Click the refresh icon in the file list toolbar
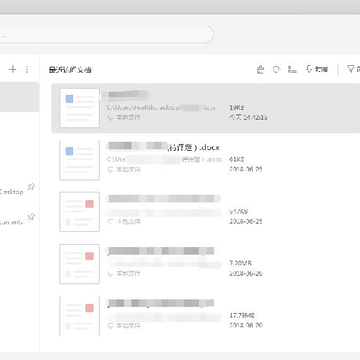Image resolution: width=360 pixels, height=360 pixels. [276, 69]
